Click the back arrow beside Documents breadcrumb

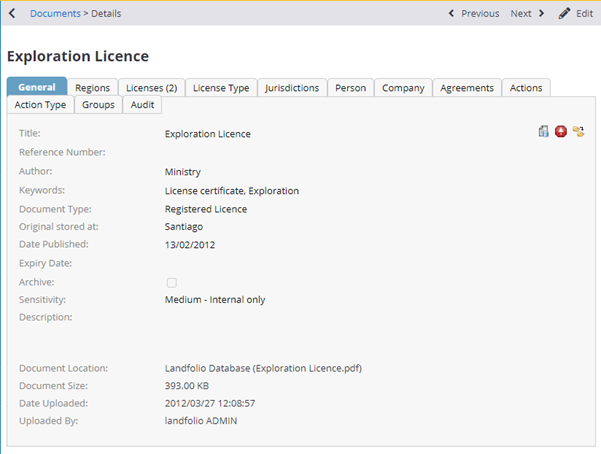(x=12, y=13)
